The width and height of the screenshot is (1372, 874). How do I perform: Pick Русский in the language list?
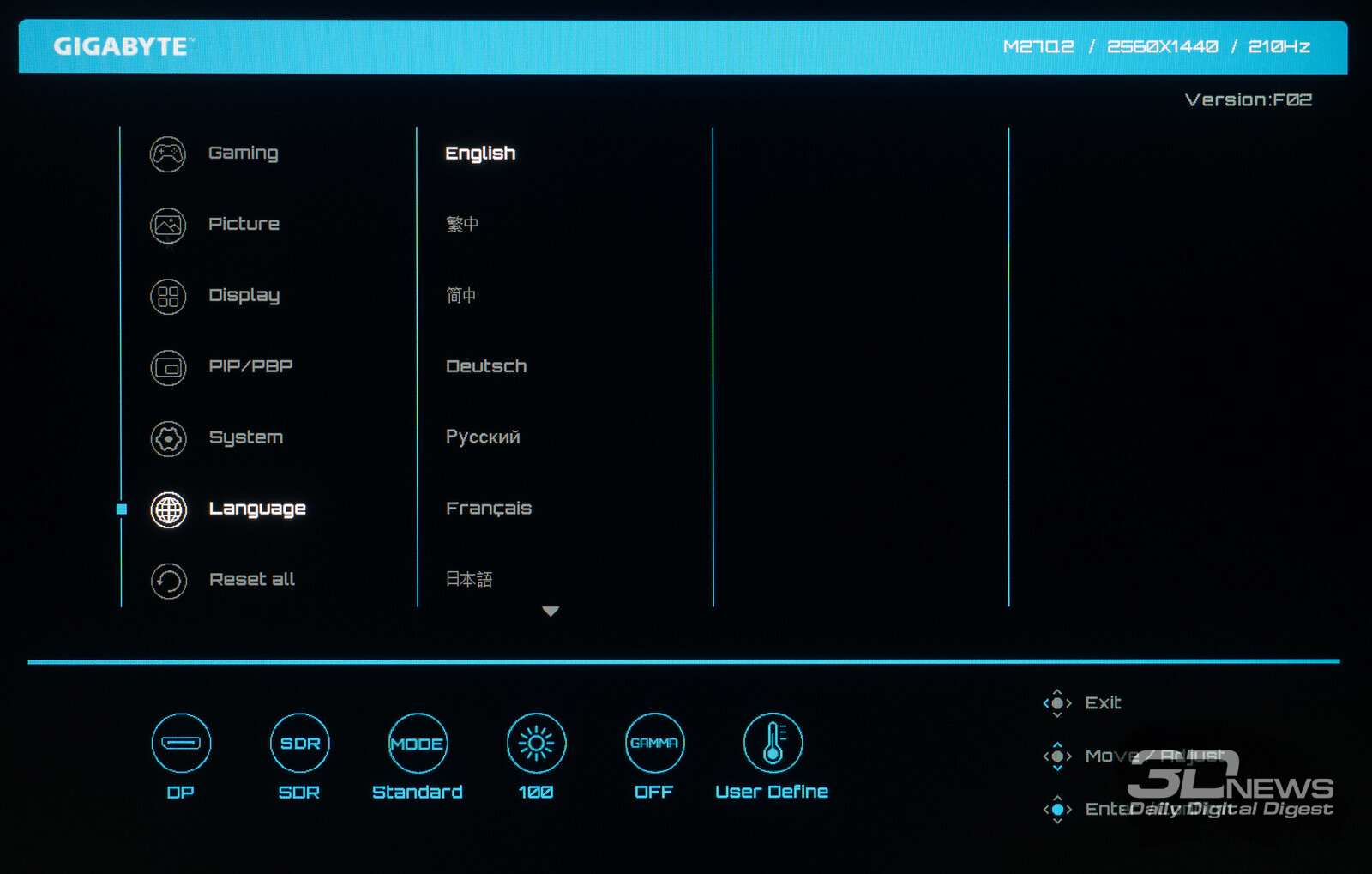pyautogui.click(x=483, y=437)
